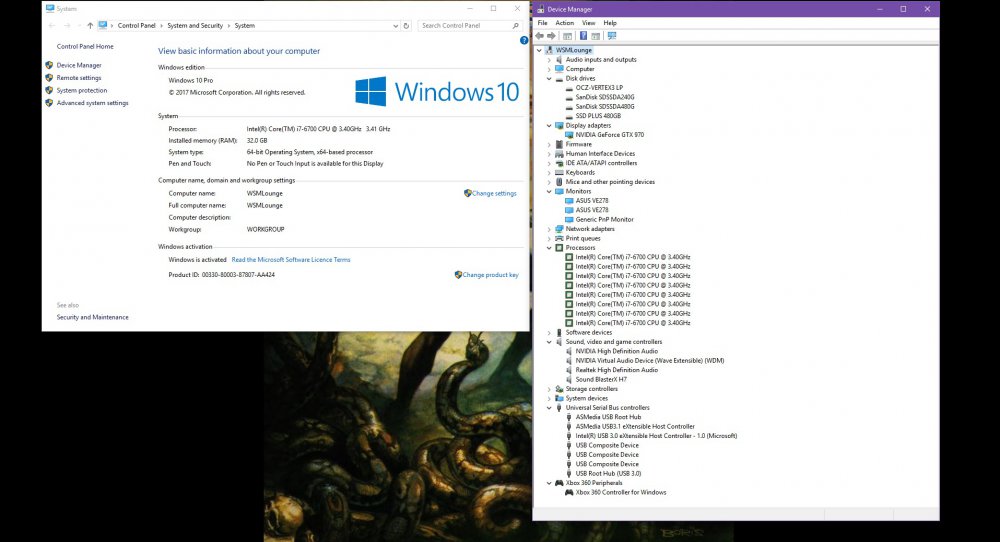Click the back arrow in Device Manager toolbar
Viewport: 1000px width, 542px height.
coord(540,36)
